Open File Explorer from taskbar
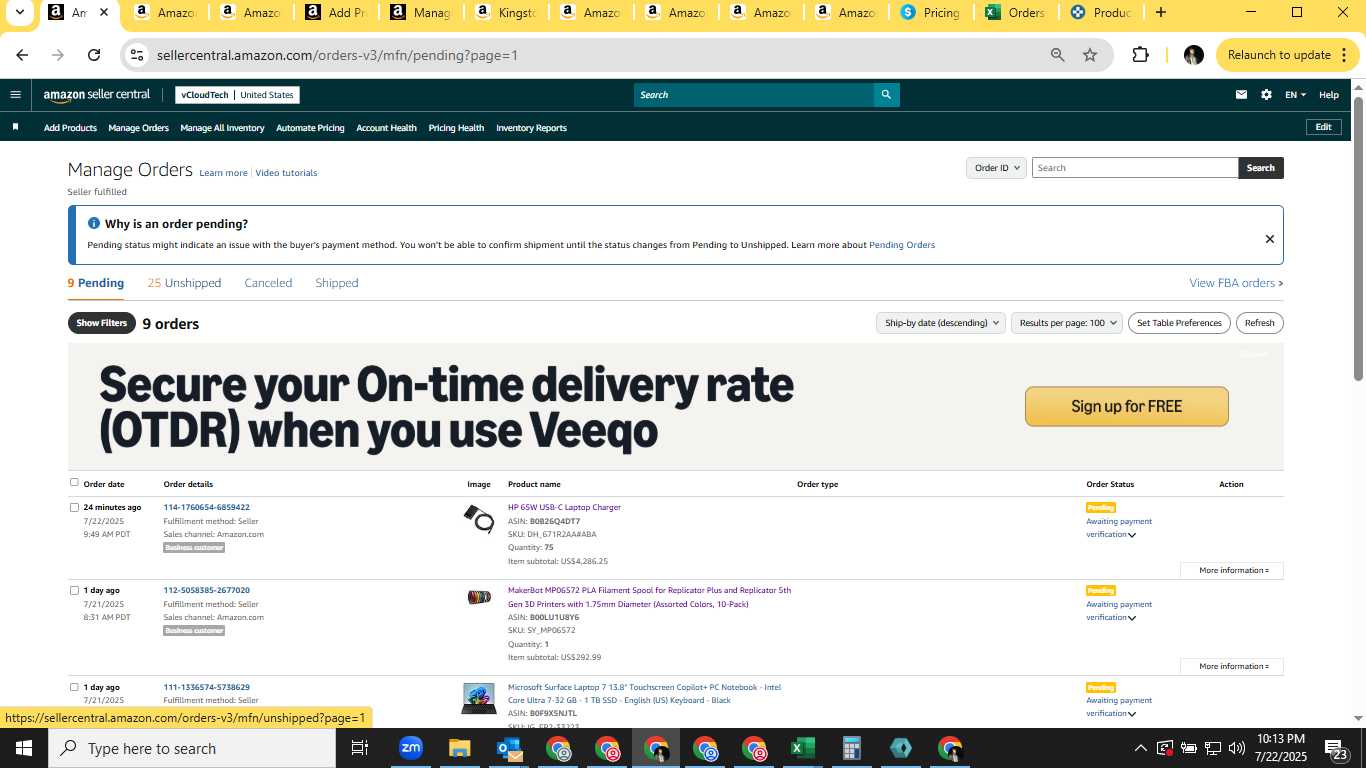Screen dimensions: 1366x768 coord(459,748)
